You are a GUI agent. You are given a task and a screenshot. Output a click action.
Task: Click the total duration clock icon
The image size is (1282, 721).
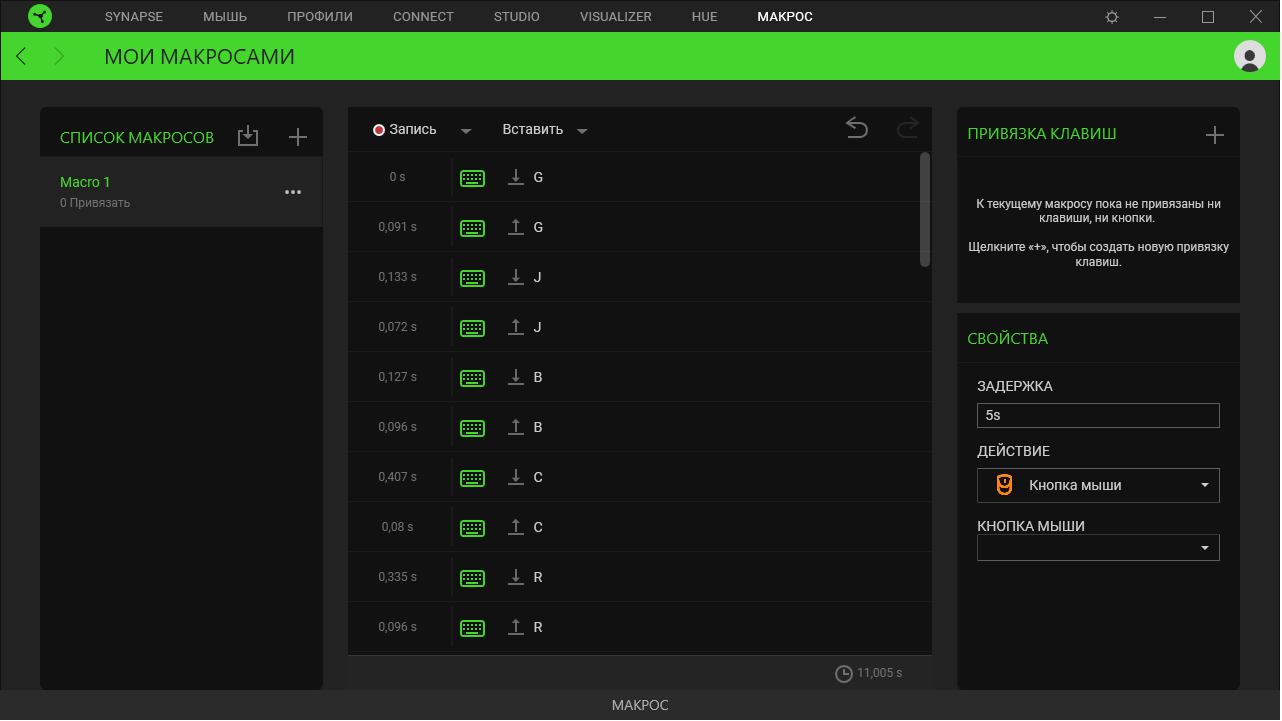(844, 673)
